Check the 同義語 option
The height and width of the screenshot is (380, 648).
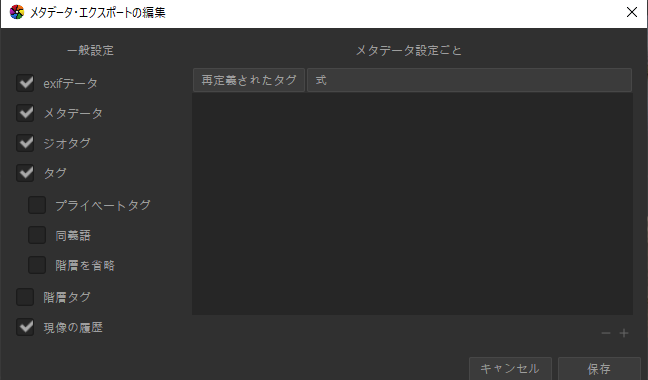click(37, 235)
